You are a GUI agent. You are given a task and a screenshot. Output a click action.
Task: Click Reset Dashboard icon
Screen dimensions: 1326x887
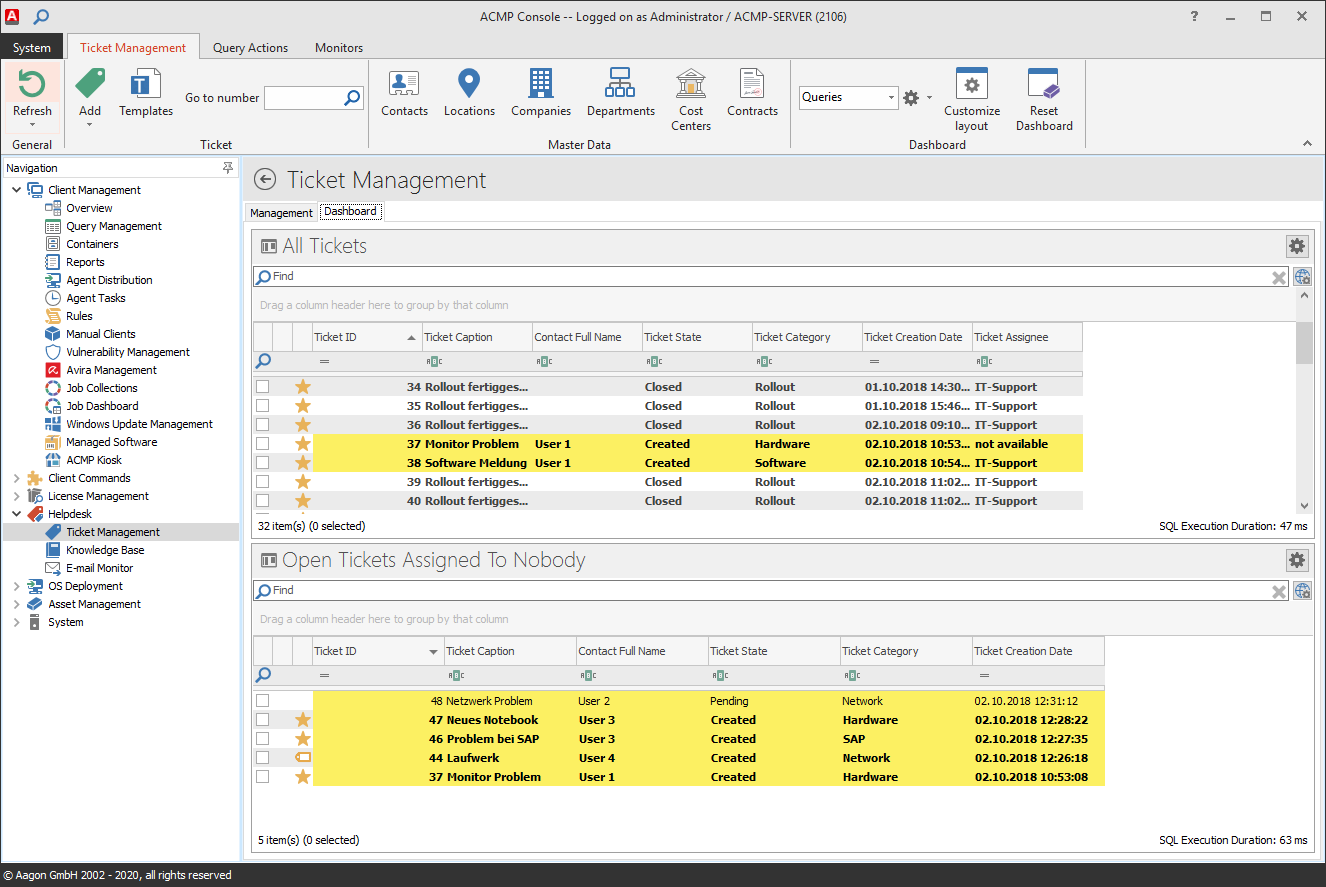tap(1043, 84)
